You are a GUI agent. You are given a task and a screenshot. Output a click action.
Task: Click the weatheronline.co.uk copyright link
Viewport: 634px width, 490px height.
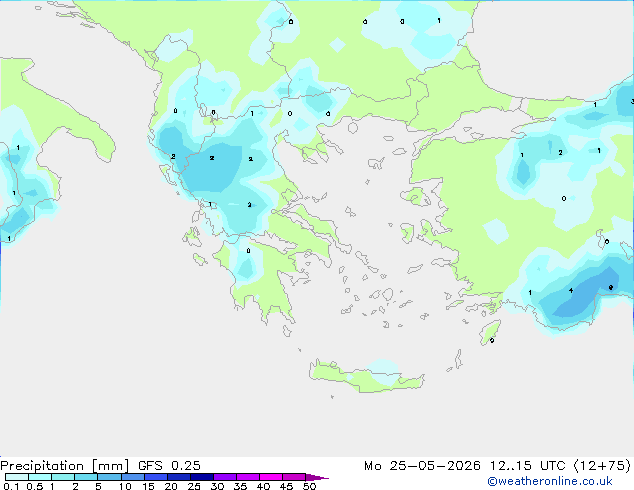click(550, 481)
